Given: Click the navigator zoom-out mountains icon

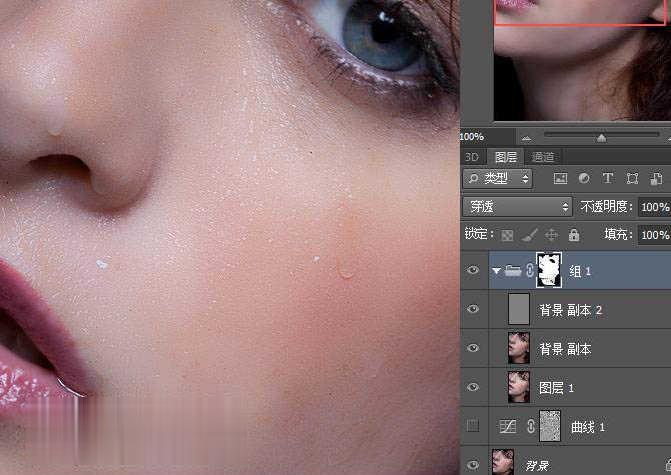Looking at the screenshot, I should click(x=527, y=138).
